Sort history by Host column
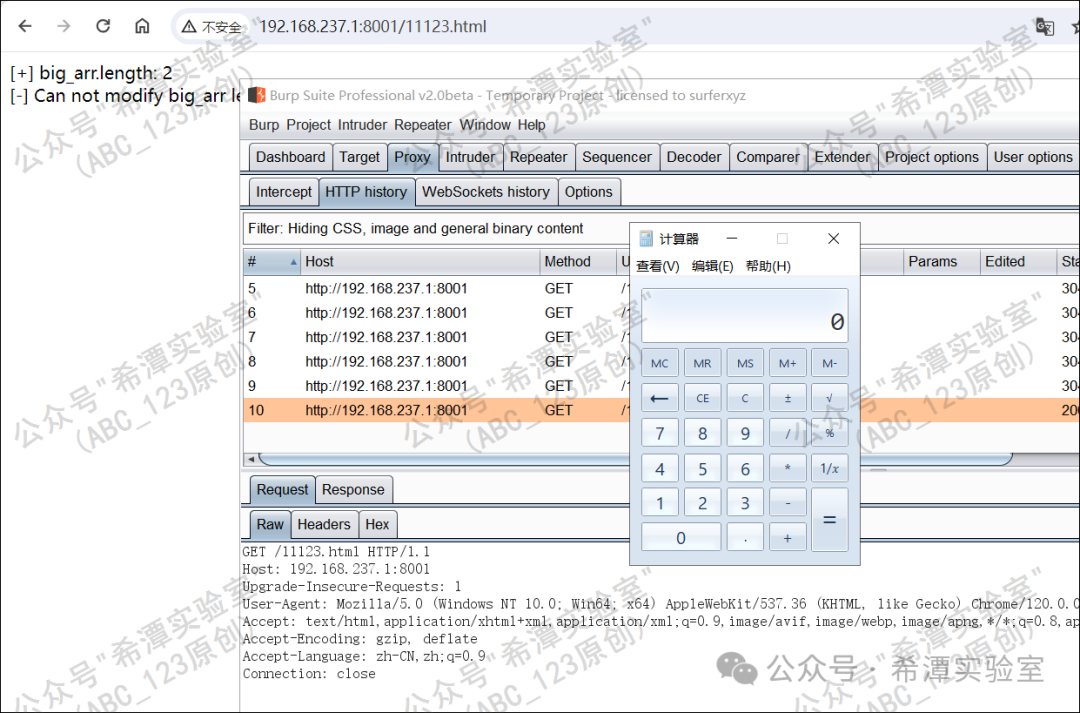 pyautogui.click(x=419, y=262)
